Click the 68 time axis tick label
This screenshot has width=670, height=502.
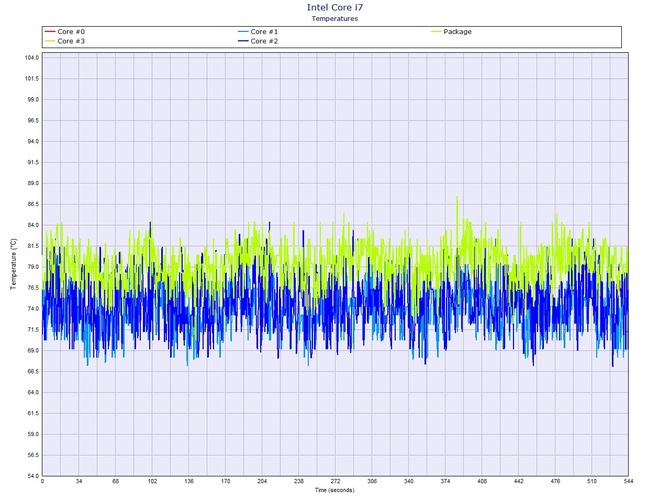[x=116, y=481]
